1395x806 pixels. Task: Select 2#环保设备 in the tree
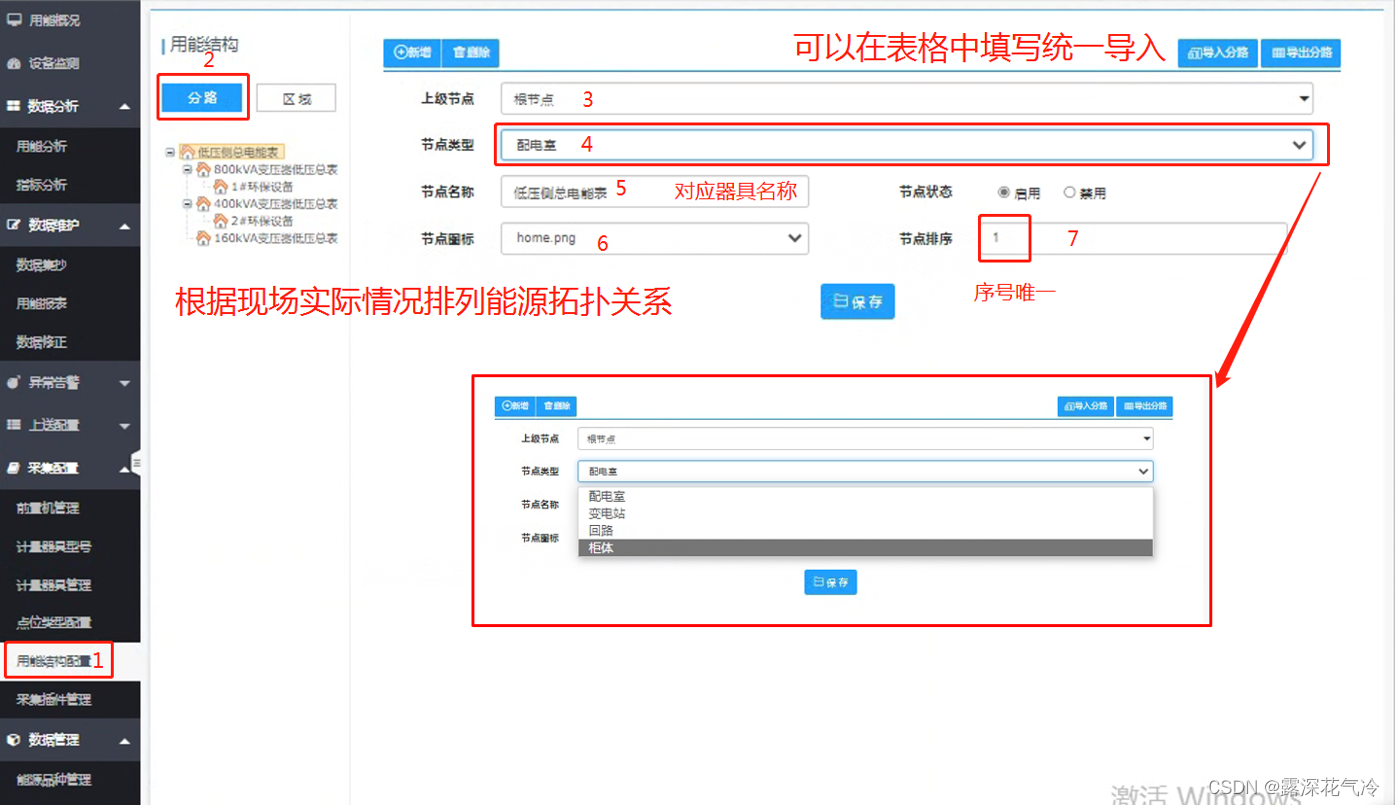[262, 220]
